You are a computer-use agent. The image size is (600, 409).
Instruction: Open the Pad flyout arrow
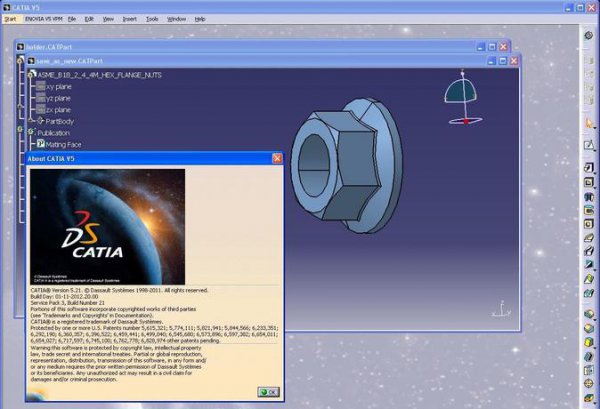[594, 172]
